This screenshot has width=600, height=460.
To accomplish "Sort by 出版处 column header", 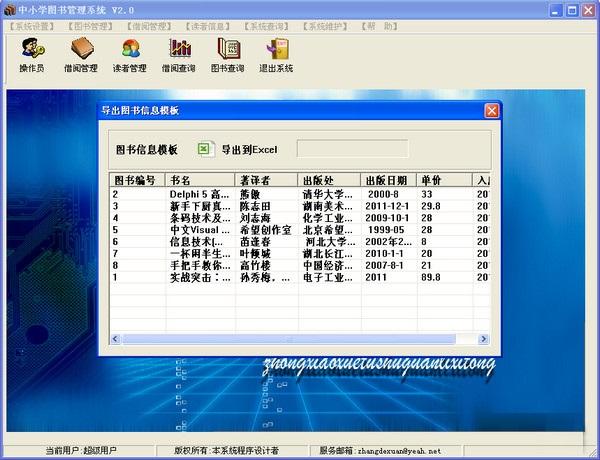I will (329, 180).
